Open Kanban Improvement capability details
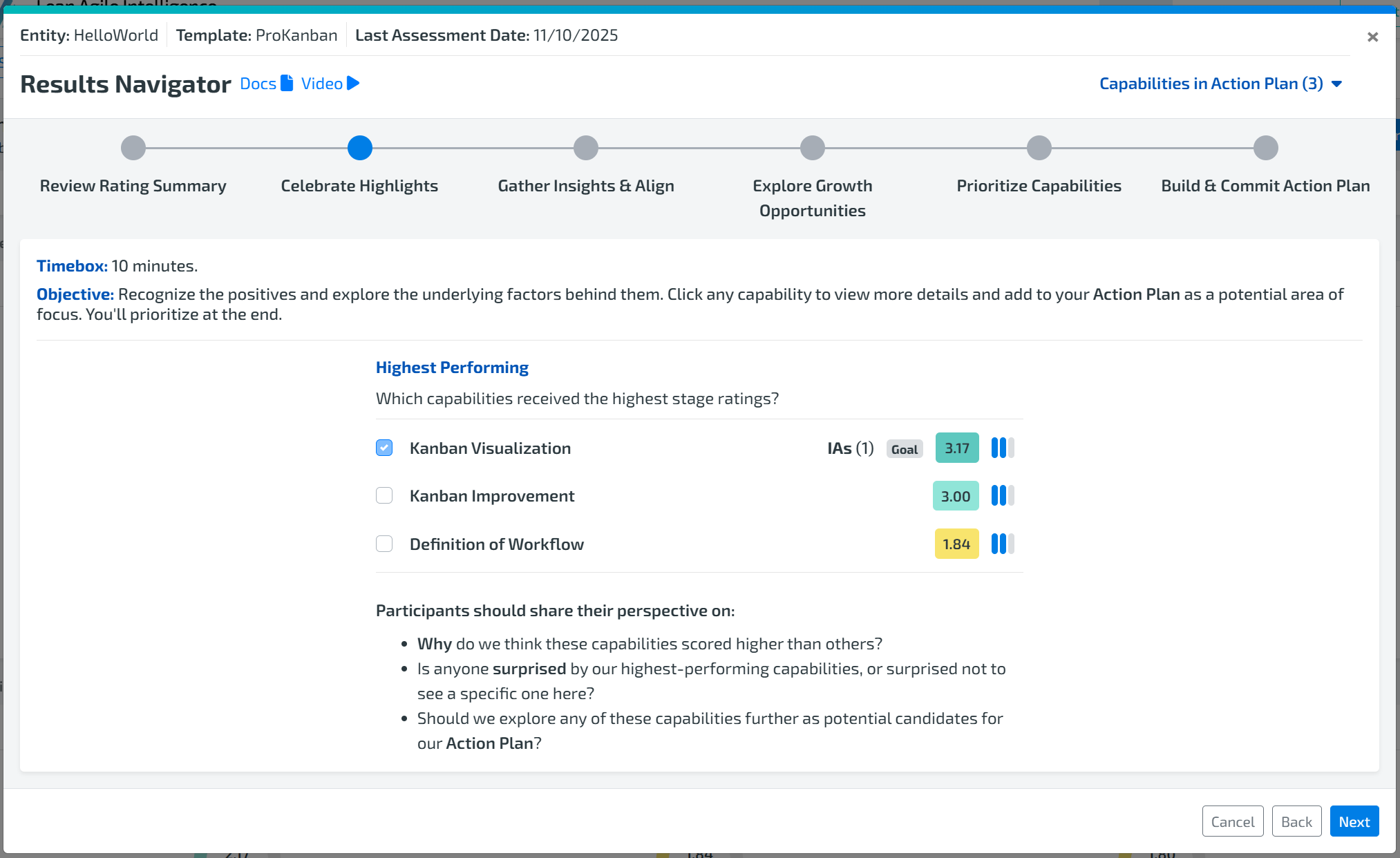 pyautogui.click(x=491, y=496)
